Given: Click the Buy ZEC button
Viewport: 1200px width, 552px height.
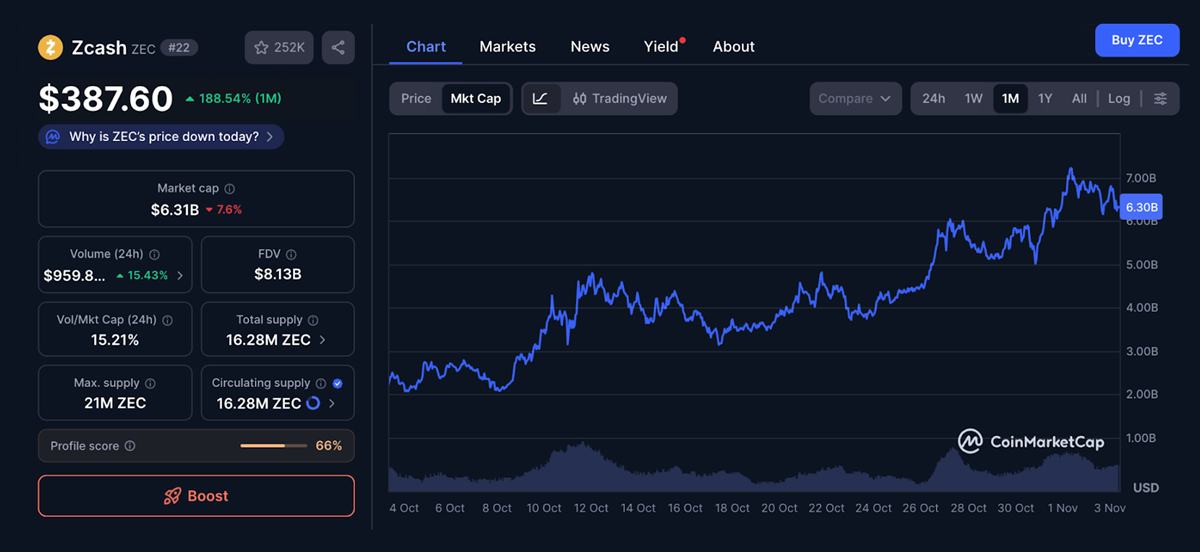Looking at the screenshot, I should coord(1137,40).
